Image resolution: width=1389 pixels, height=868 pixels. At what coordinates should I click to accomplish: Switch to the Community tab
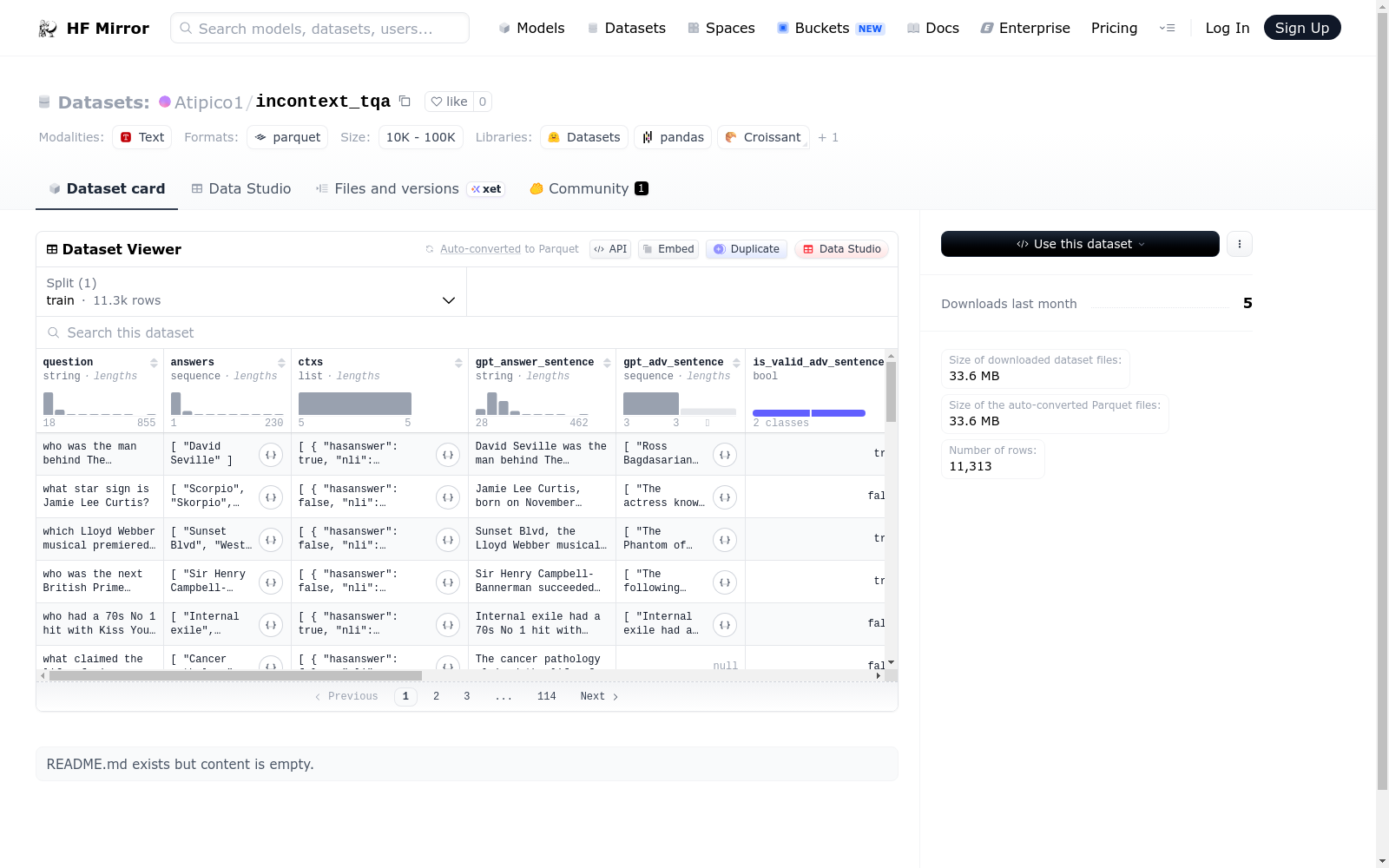(589, 188)
